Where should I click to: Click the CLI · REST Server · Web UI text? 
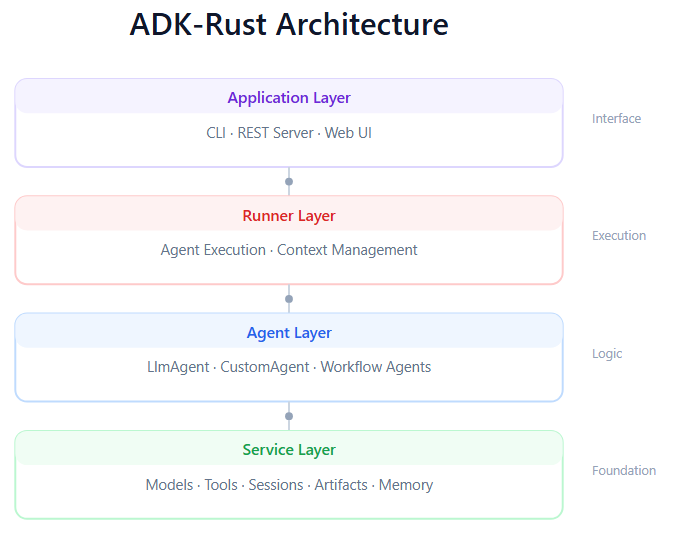click(289, 133)
